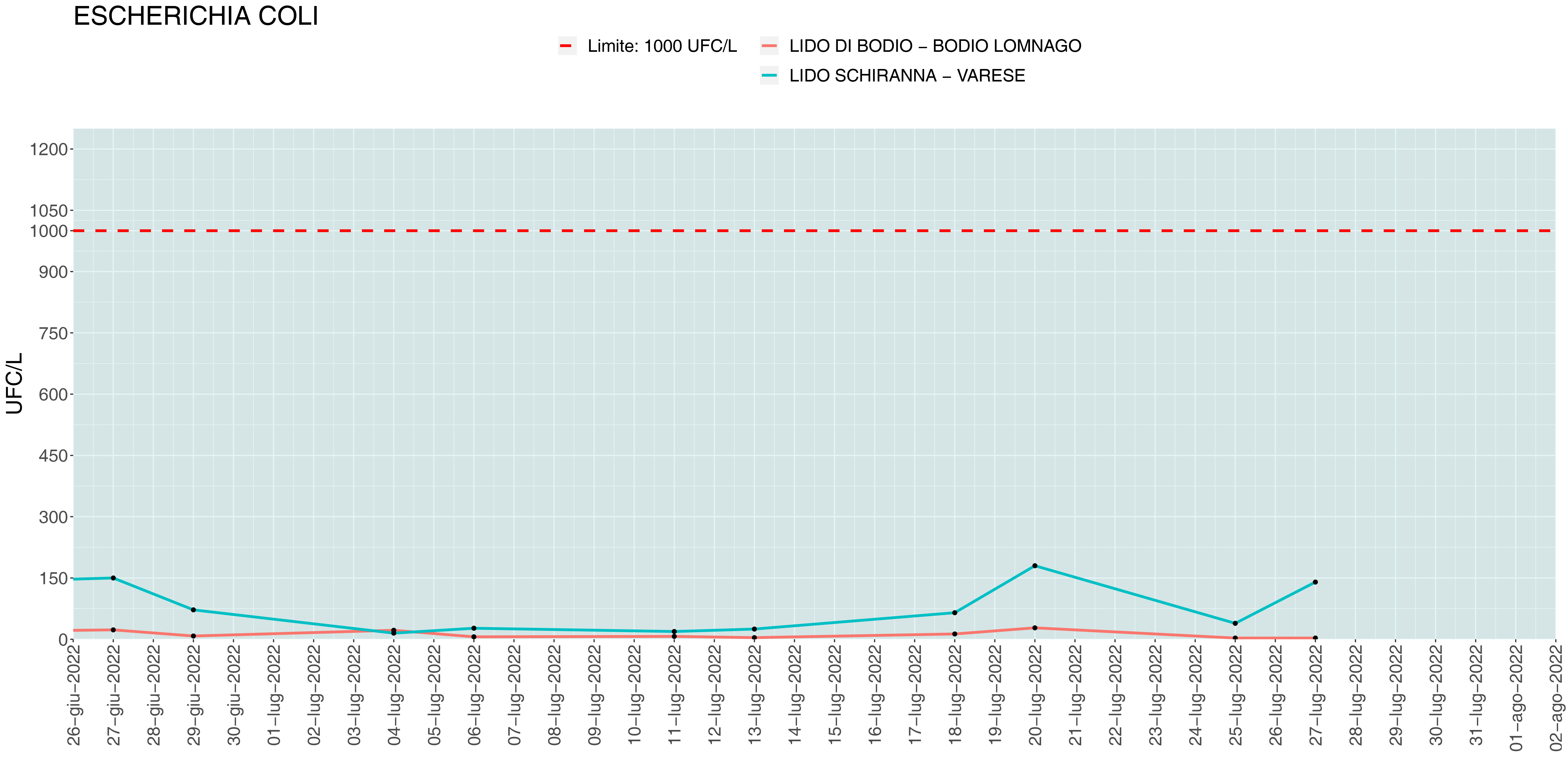Click the y-axis label '150'
The image size is (1568, 781).
point(54,578)
